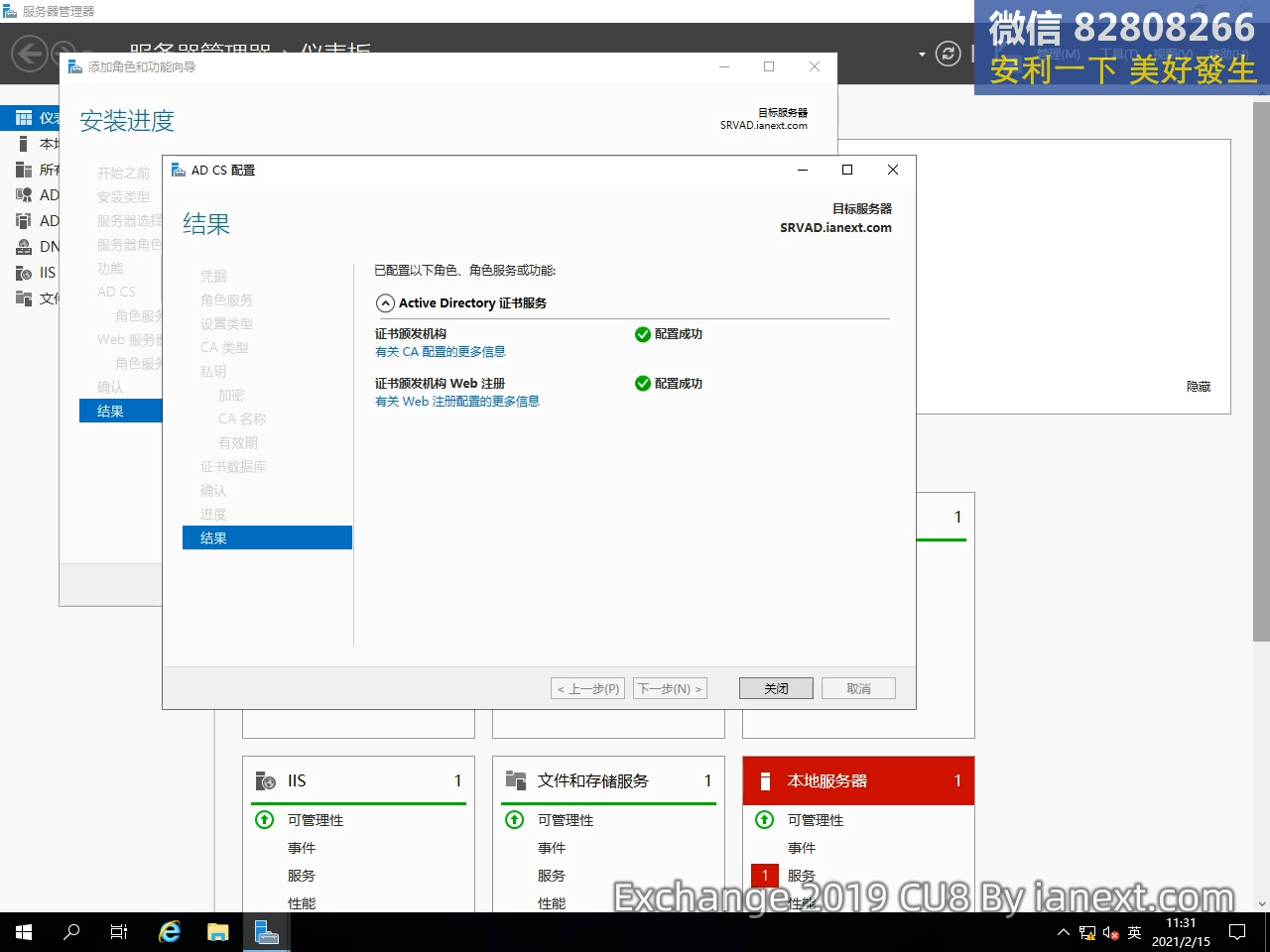This screenshot has height=952, width=1270.
Task: Click the 关闭 button in AD CS dialog
Action: (x=776, y=688)
